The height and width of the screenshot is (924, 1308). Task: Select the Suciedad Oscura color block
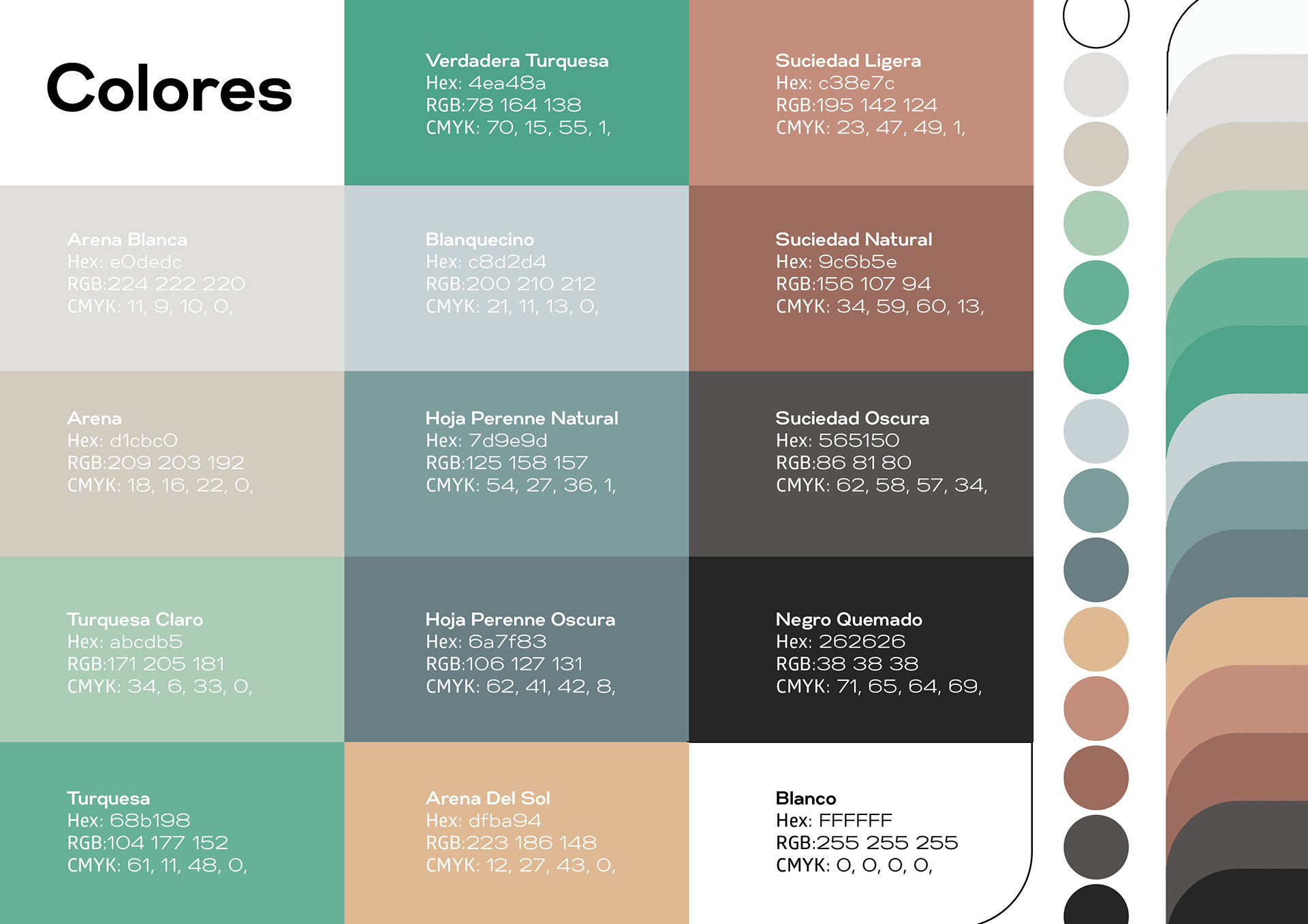[860, 463]
